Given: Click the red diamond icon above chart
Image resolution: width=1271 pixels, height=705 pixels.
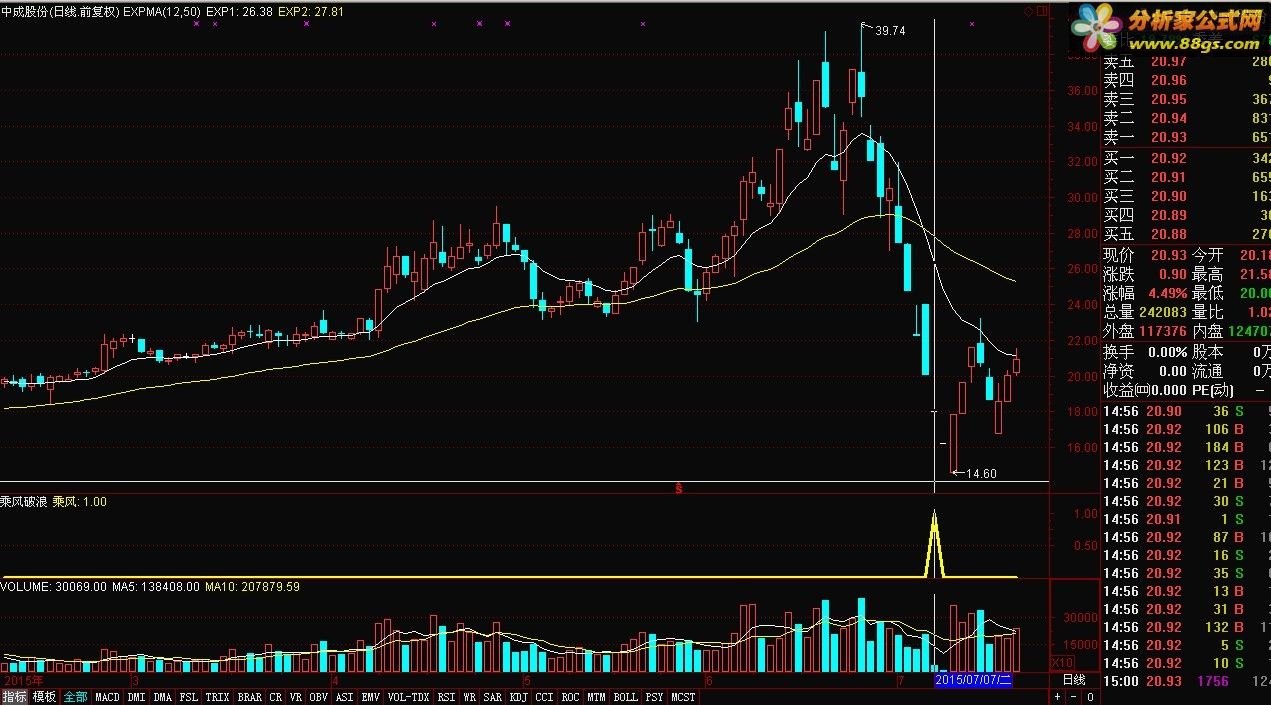Looking at the screenshot, I should pyautogui.click(x=1028, y=12).
